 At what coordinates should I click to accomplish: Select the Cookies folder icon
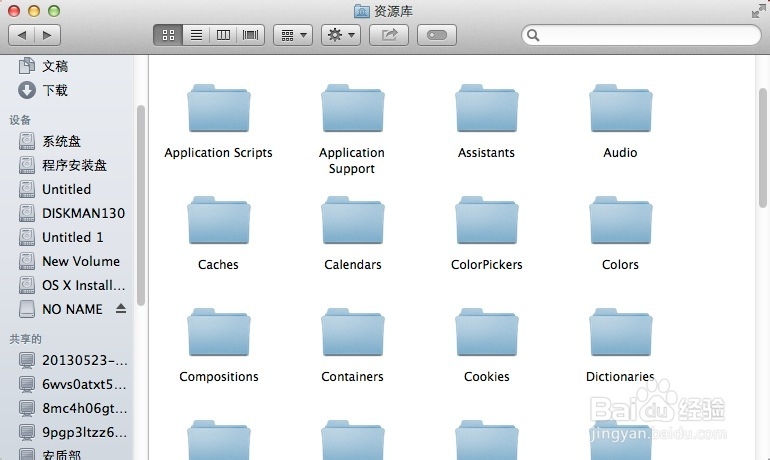(x=487, y=332)
